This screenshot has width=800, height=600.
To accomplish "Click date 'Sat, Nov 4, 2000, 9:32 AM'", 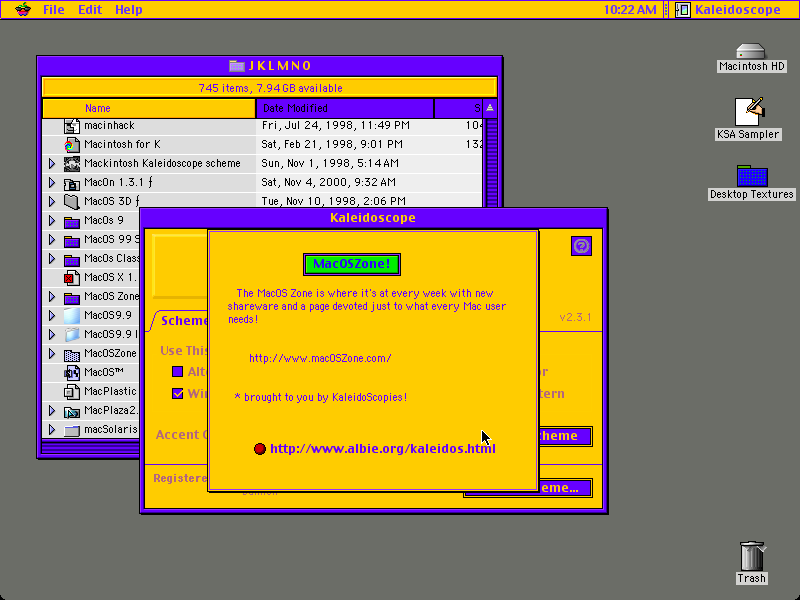I will pos(329,182).
